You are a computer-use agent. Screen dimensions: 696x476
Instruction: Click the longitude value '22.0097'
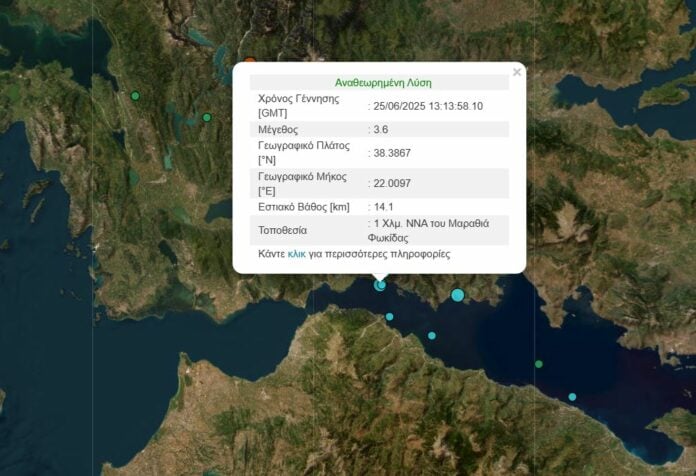coord(392,183)
